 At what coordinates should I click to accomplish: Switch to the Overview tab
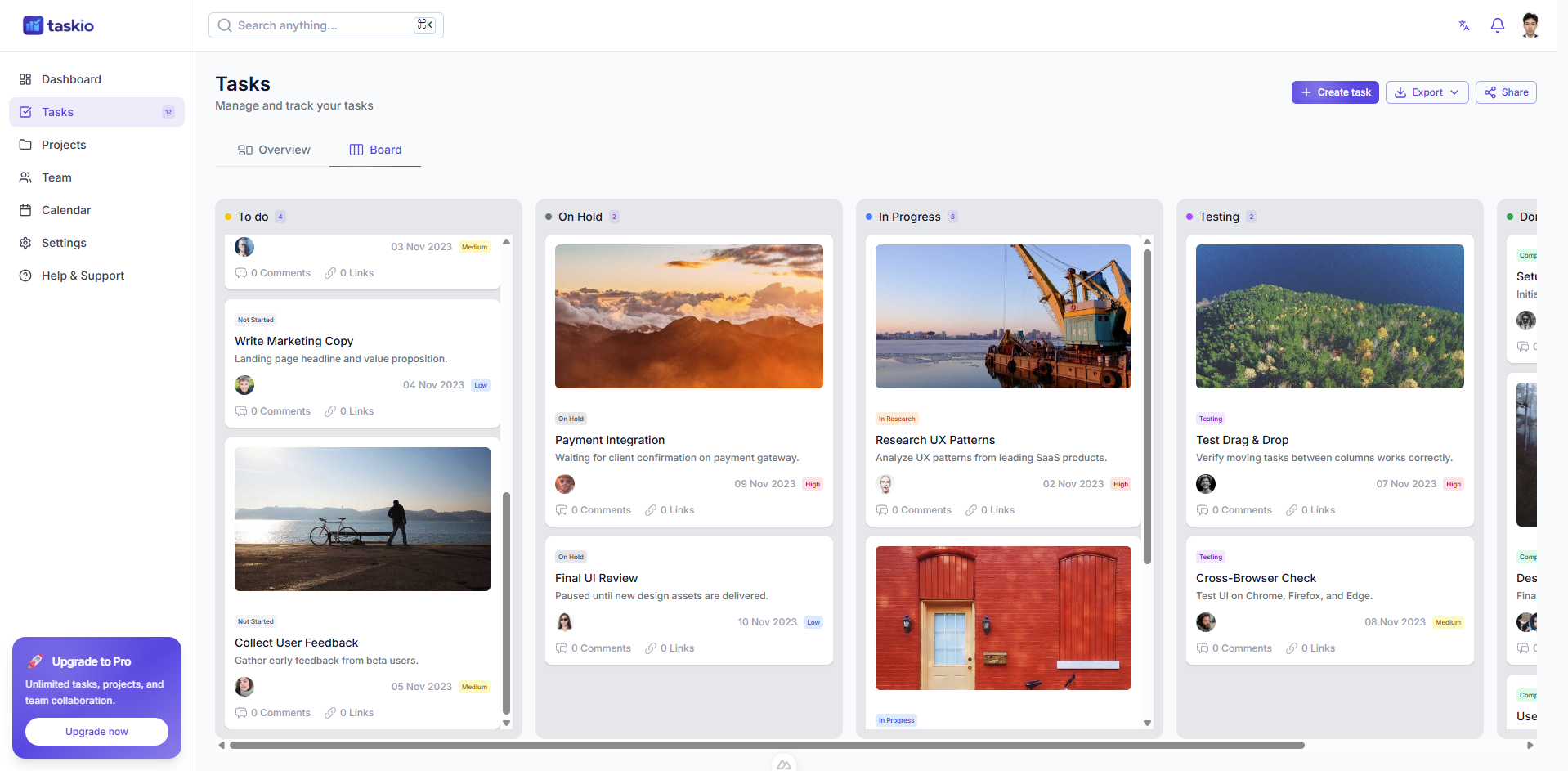275,150
